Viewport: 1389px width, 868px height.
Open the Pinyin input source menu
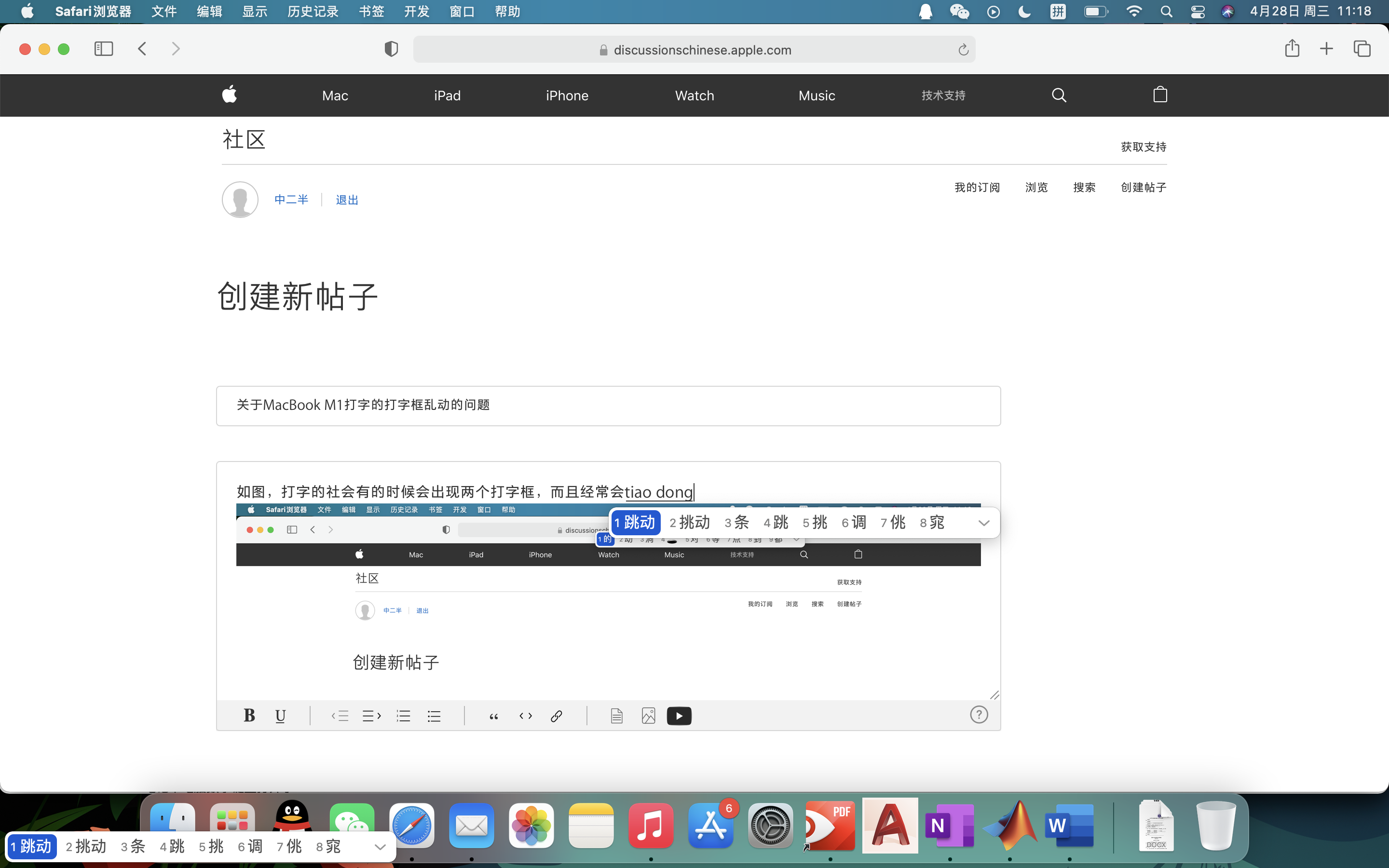[x=1058, y=12]
